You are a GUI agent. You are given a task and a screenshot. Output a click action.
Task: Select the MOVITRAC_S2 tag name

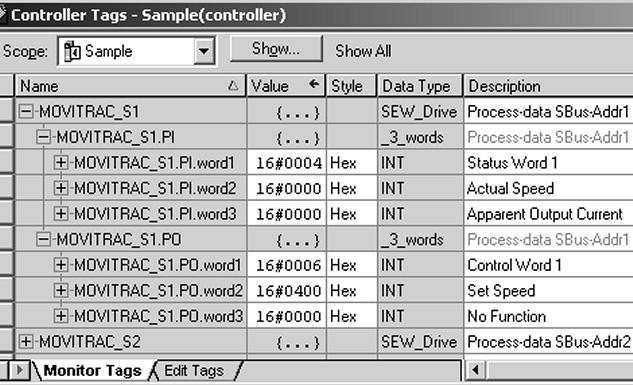pos(90,342)
